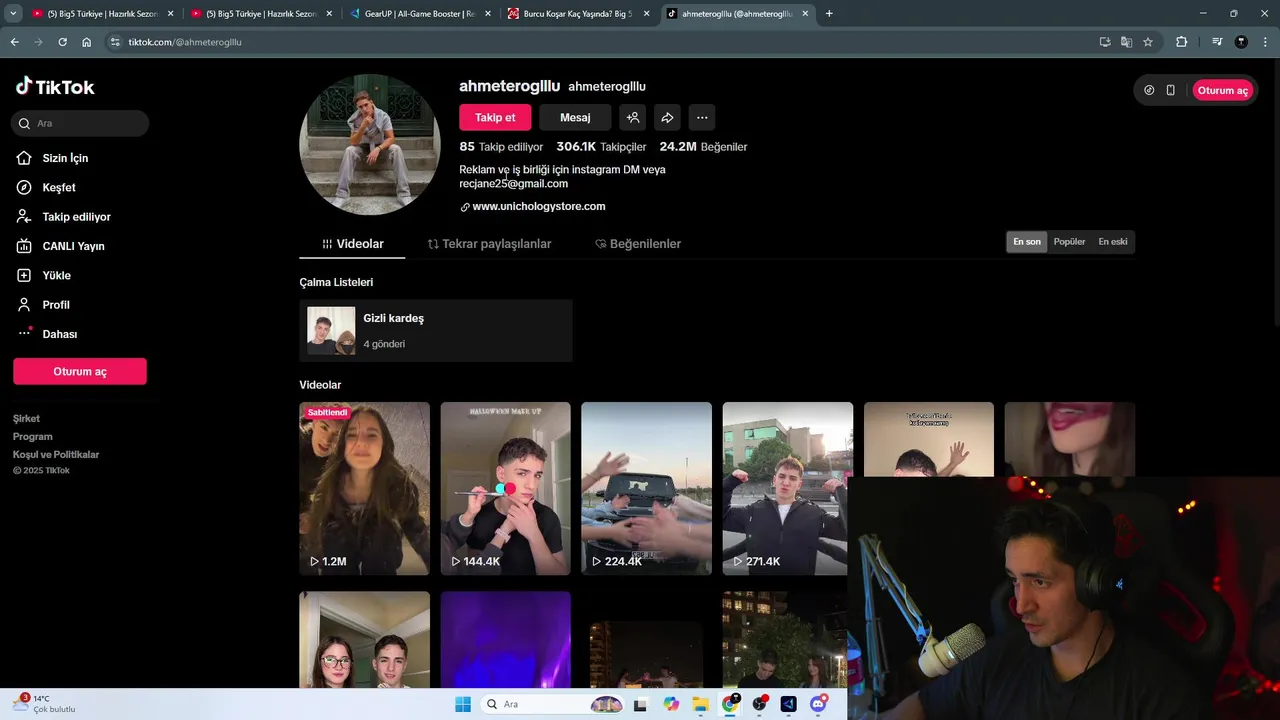The image size is (1280, 720).
Task: Open Chrome three-dot menu
Action: click(x=1264, y=42)
